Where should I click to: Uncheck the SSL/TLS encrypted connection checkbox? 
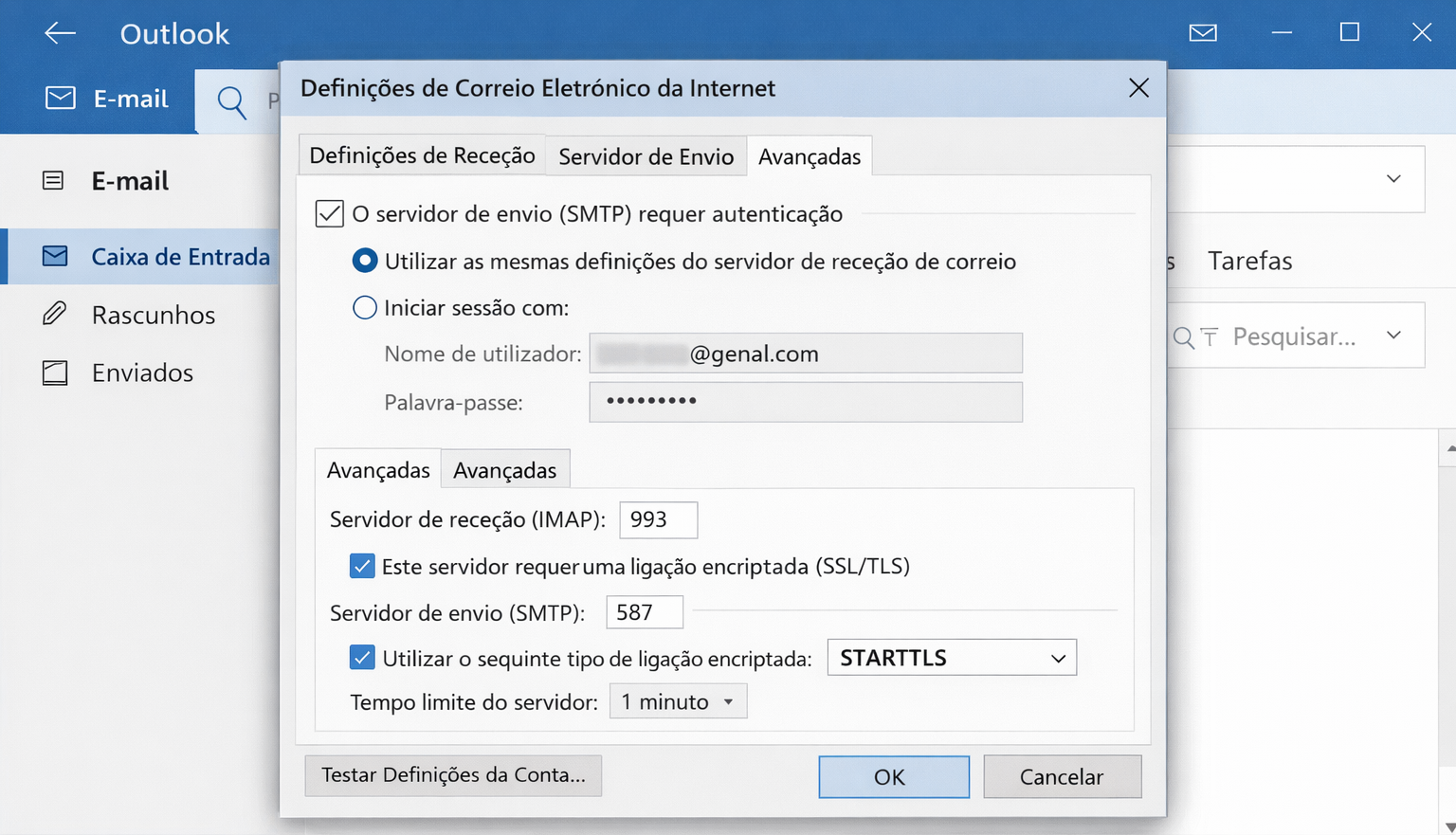pyautogui.click(x=362, y=567)
